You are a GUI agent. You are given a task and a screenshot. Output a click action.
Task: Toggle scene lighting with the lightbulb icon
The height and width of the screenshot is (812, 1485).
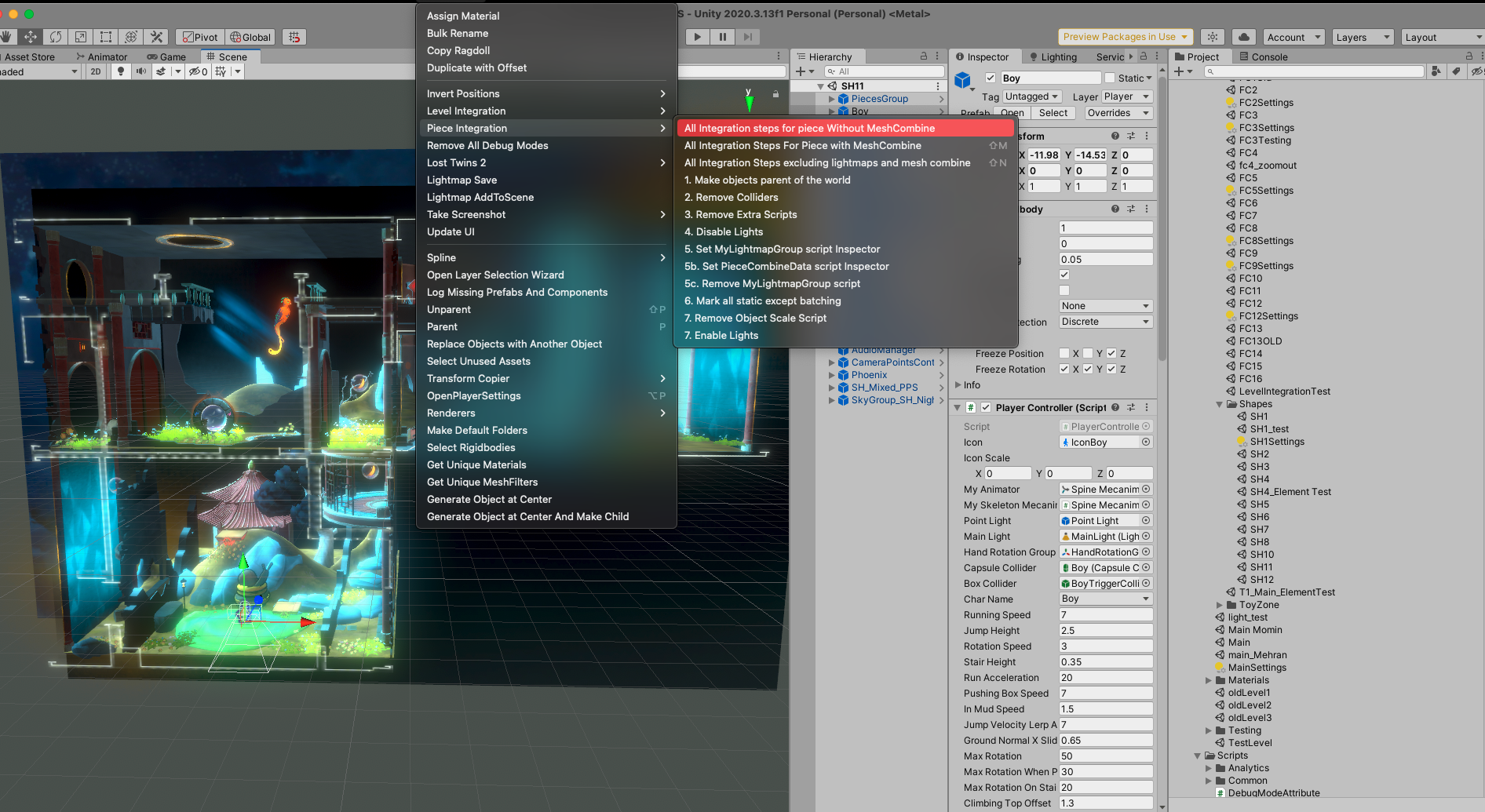(120, 71)
